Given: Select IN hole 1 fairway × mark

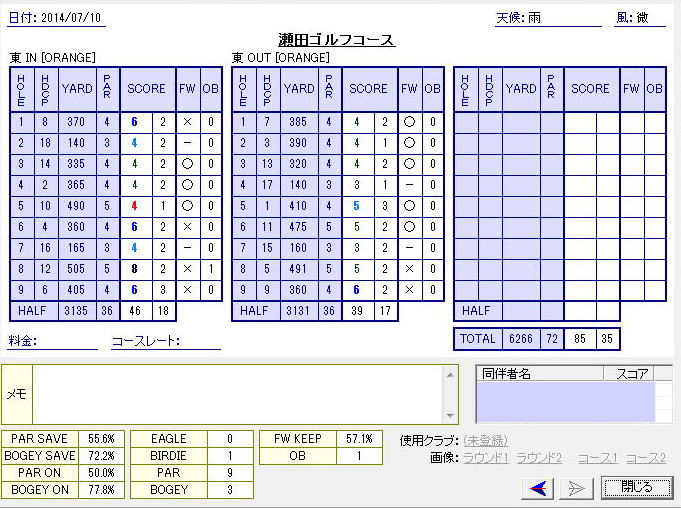Looking at the screenshot, I should pos(188,122).
